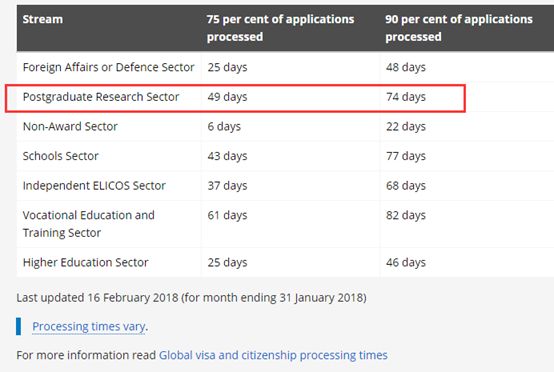The width and height of the screenshot is (554, 372).
Task: Select the Postgraduate Research Sector row label
Action: 101,97
